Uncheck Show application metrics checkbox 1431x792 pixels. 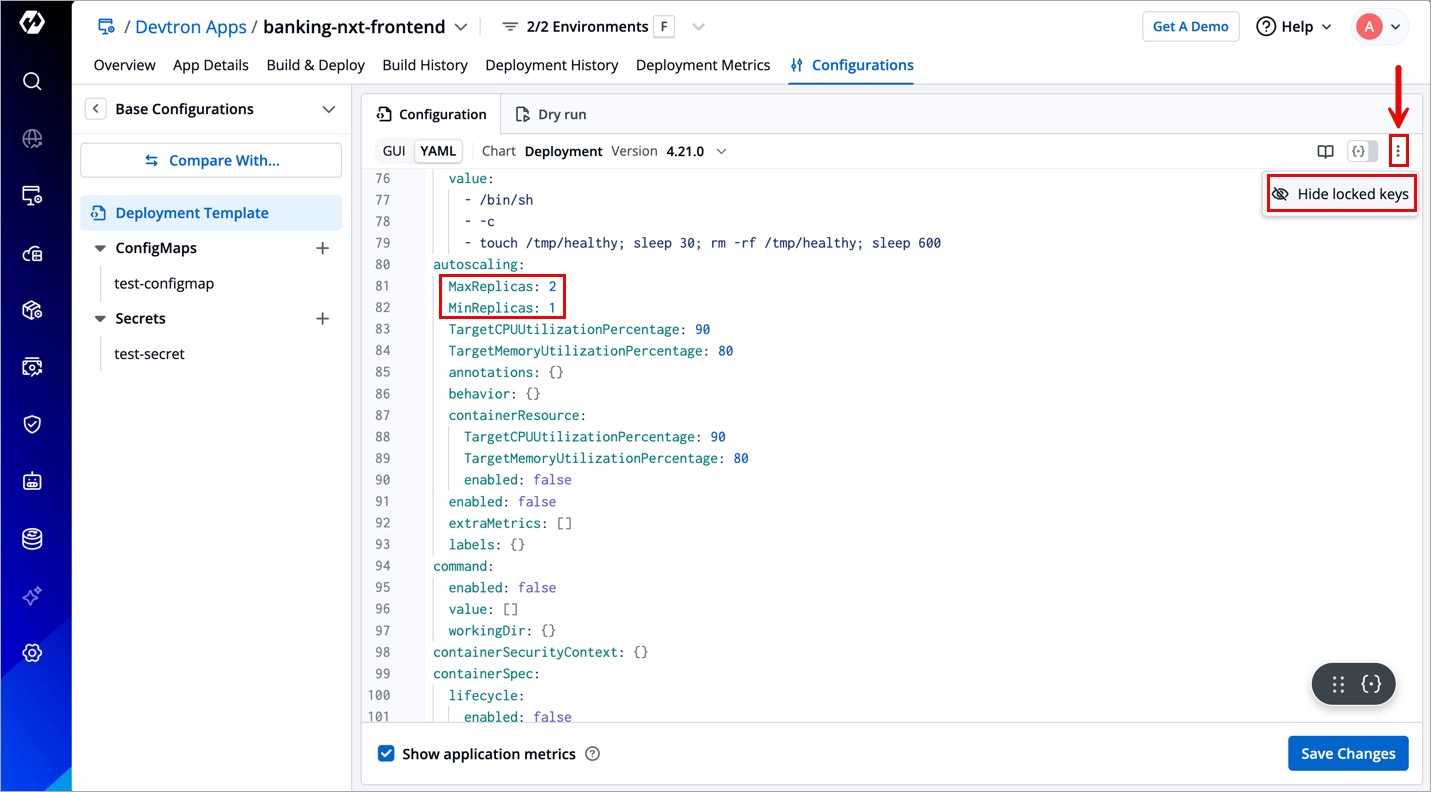click(x=386, y=754)
